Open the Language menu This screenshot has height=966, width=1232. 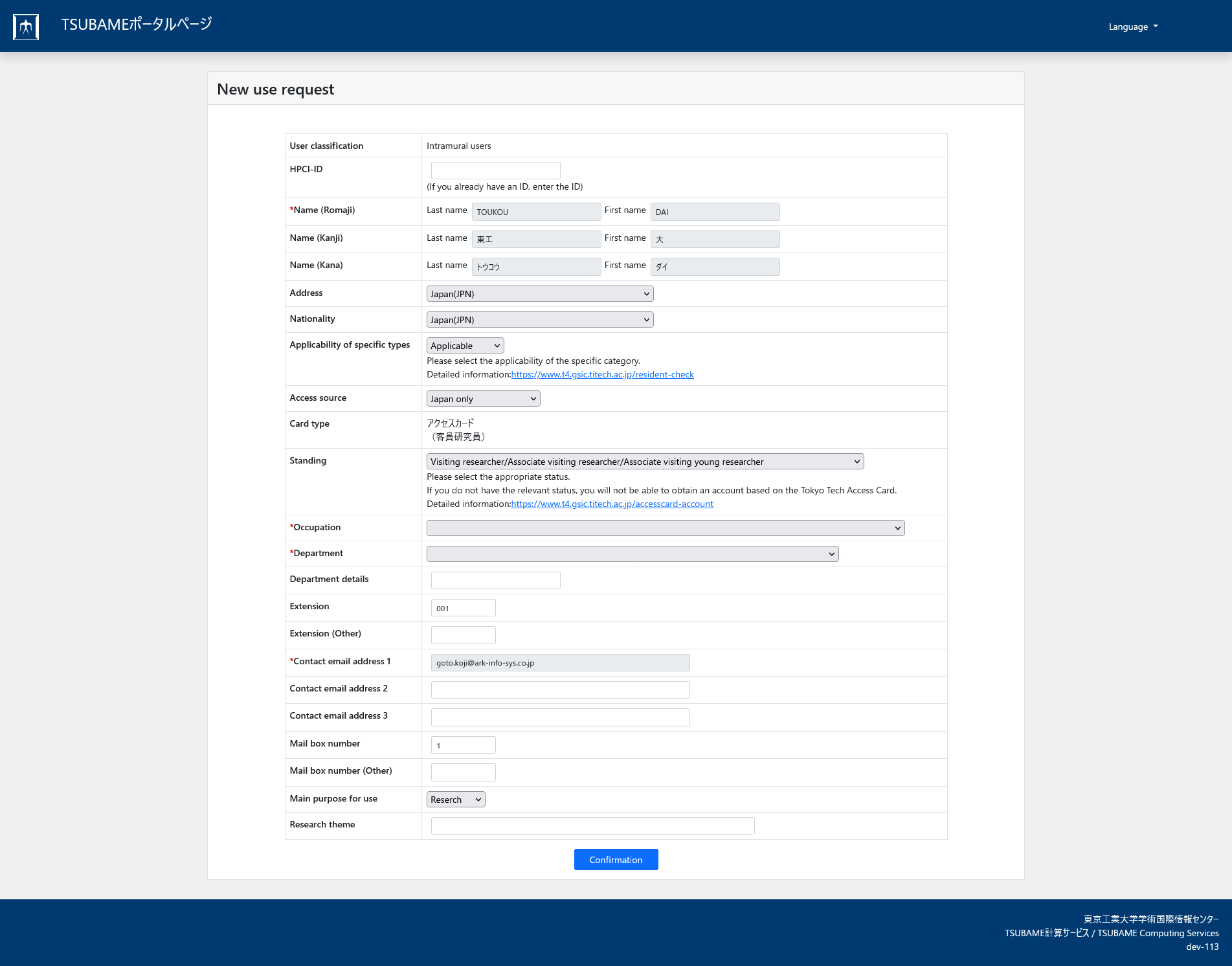[1132, 27]
